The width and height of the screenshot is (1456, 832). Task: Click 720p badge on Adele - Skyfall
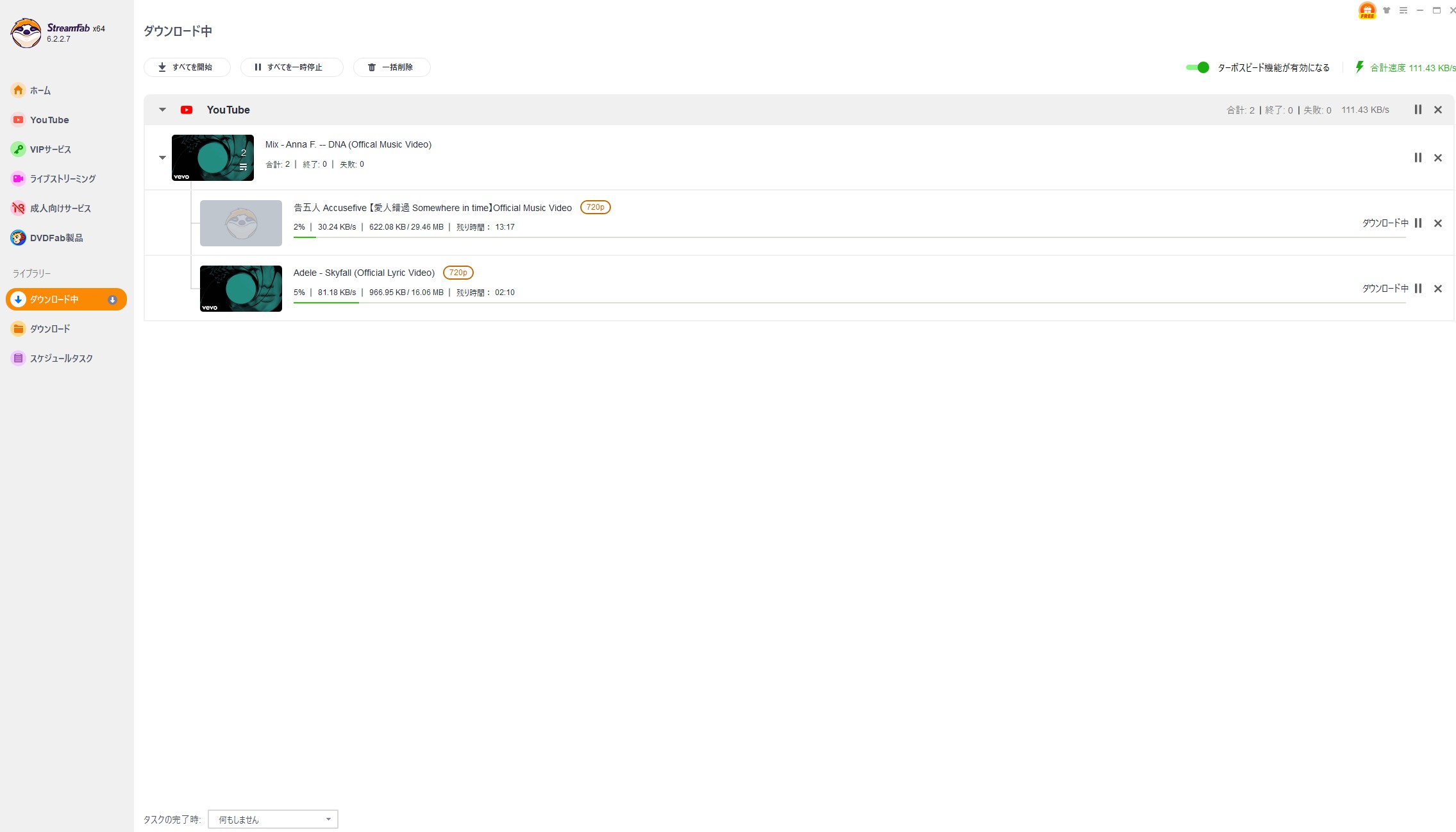(458, 273)
